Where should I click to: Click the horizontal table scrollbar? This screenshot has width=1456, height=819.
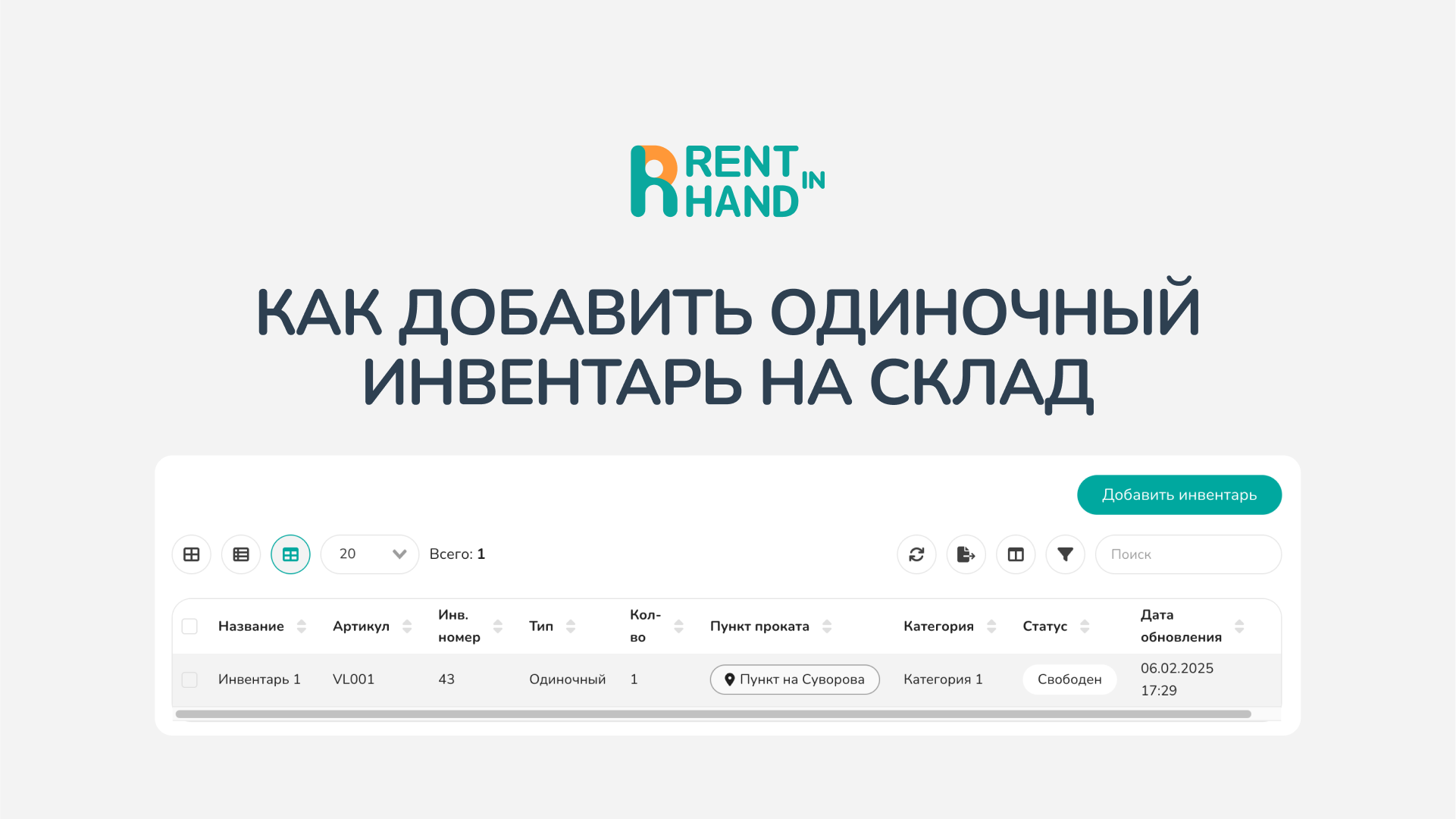(x=713, y=714)
